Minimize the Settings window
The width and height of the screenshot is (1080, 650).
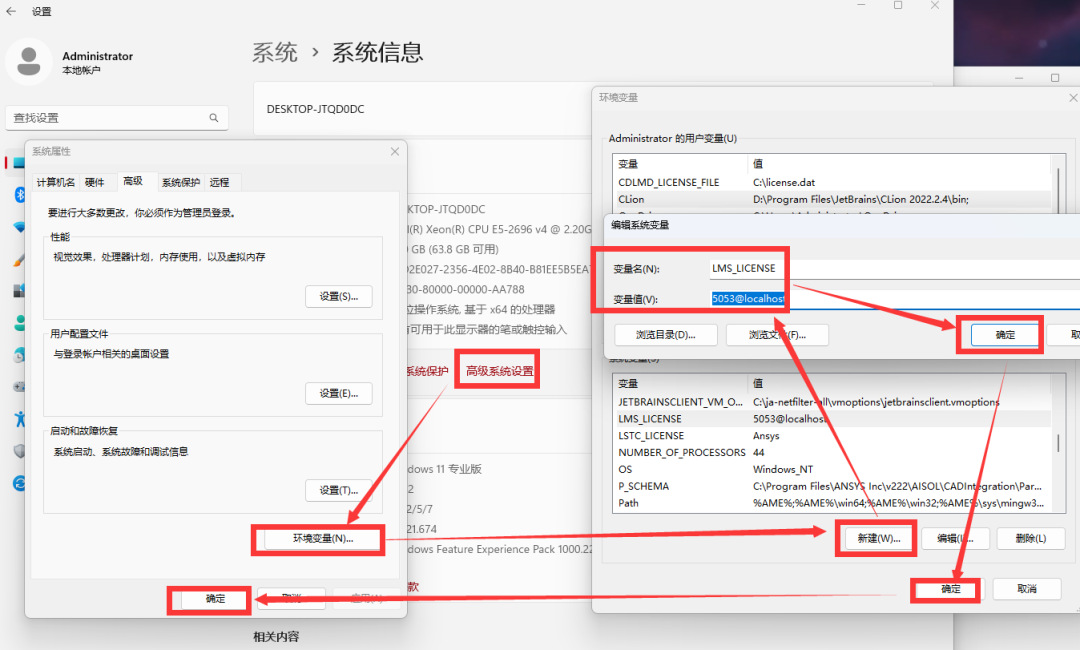tap(861, 6)
